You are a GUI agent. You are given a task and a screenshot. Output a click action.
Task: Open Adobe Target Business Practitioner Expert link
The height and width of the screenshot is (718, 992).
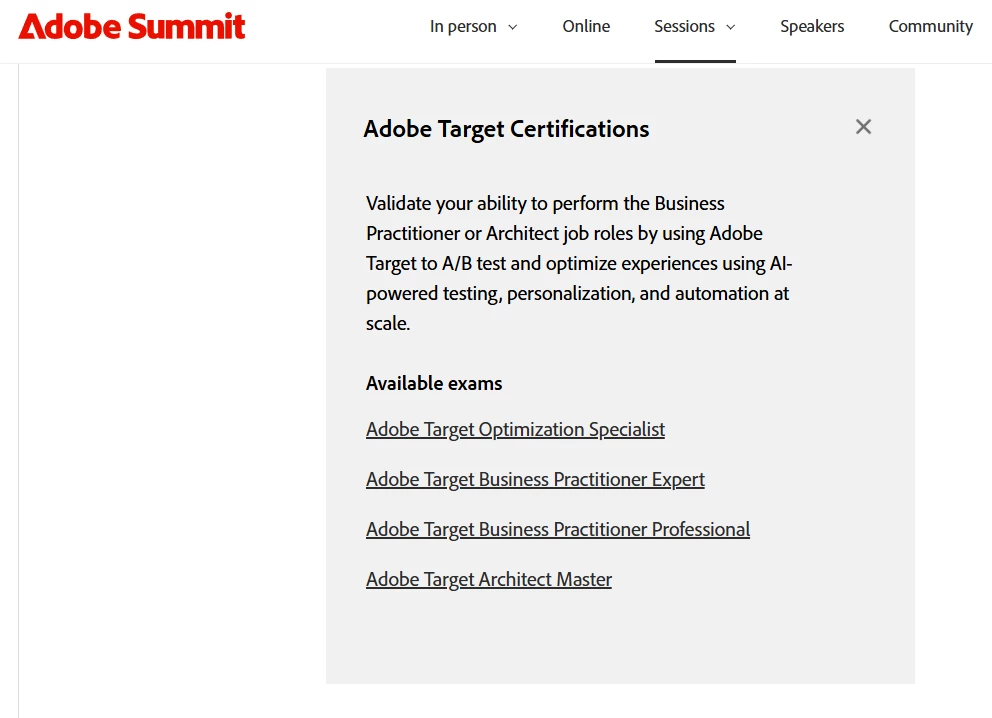pyautogui.click(x=535, y=479)
